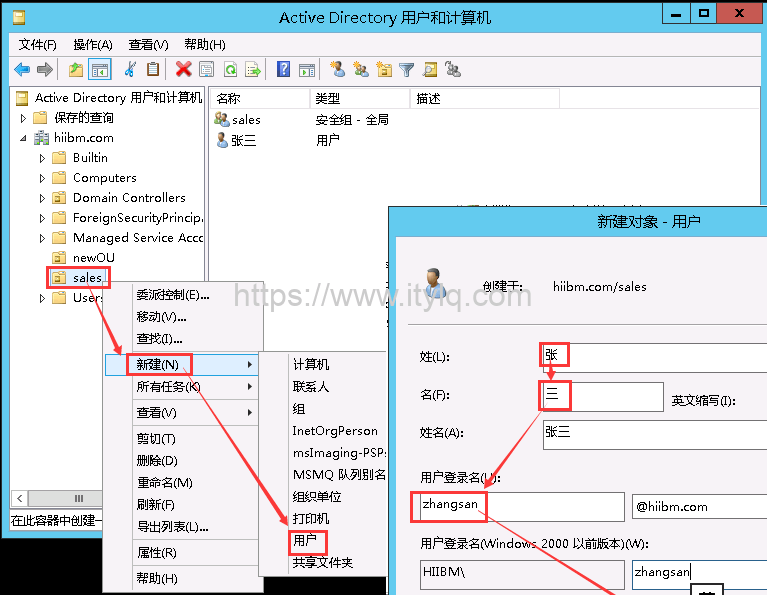This screenshot has width=767, height=595.
Task: Click the Paste clipboard icon
Action: tap(153, 69)
